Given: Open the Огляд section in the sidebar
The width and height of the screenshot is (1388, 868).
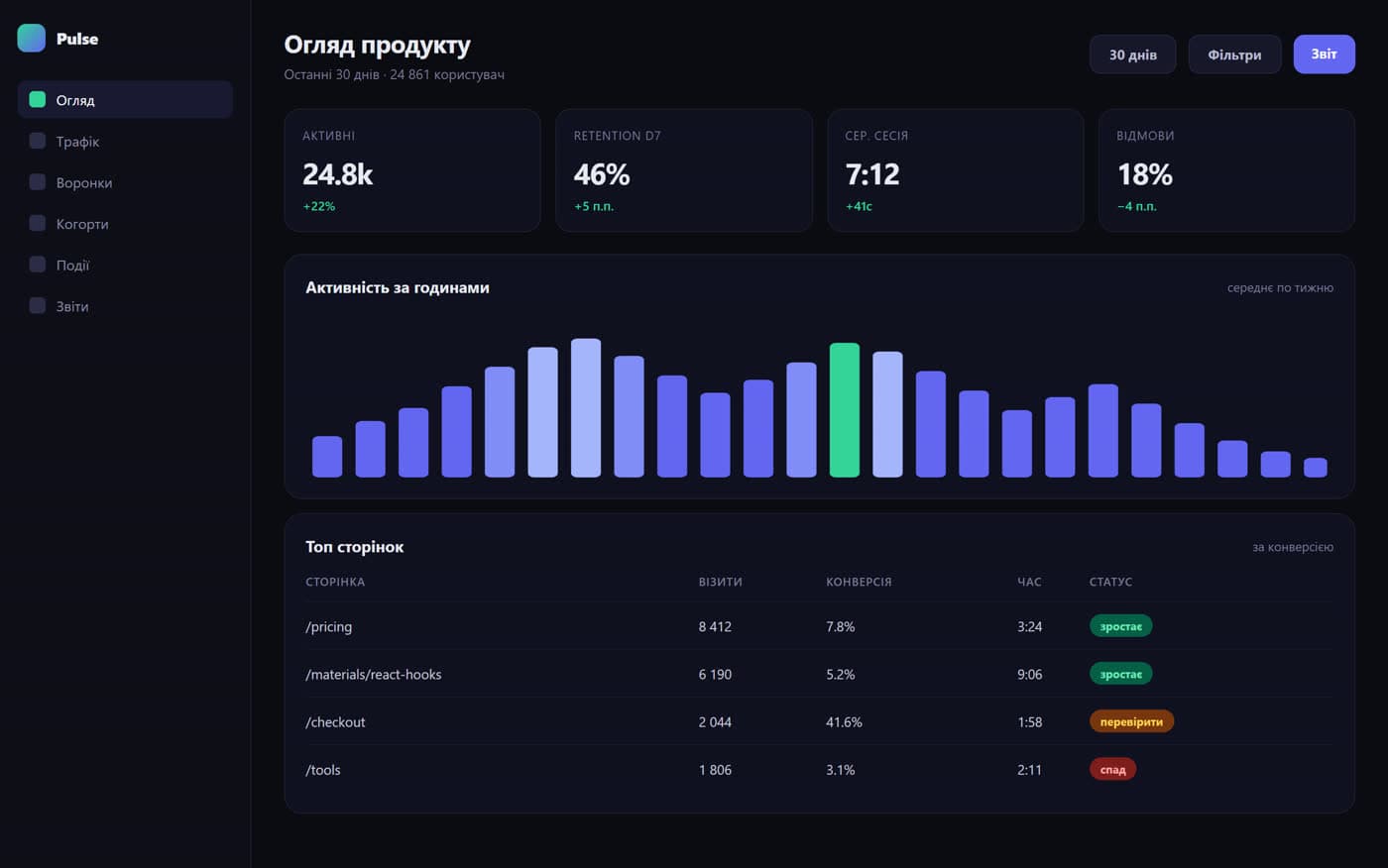Looking at the screenshot, I should click(x=125, y=100).
